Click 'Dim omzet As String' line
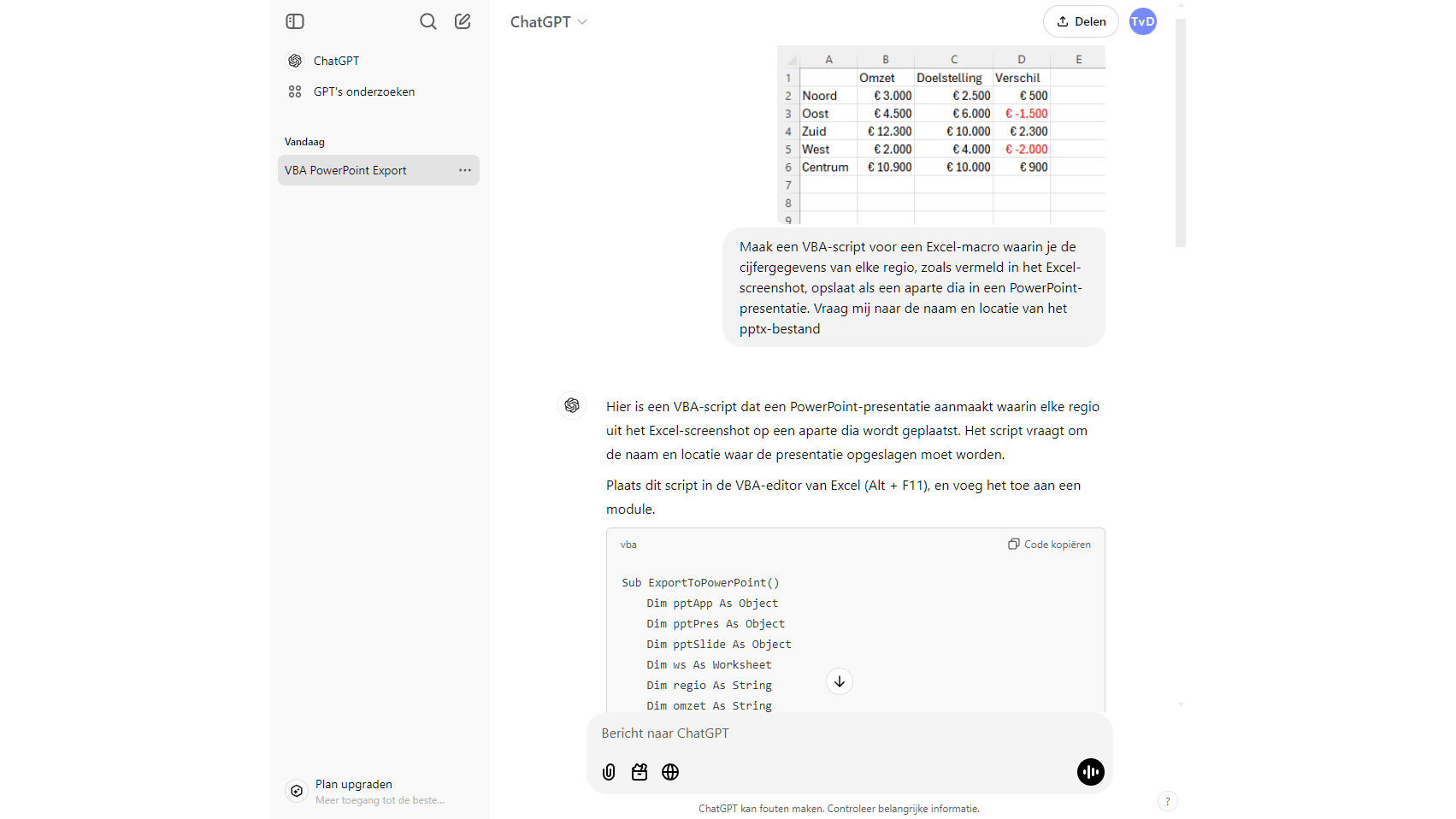This screenshot has height=819, width=1456. (x=709, y=706)
